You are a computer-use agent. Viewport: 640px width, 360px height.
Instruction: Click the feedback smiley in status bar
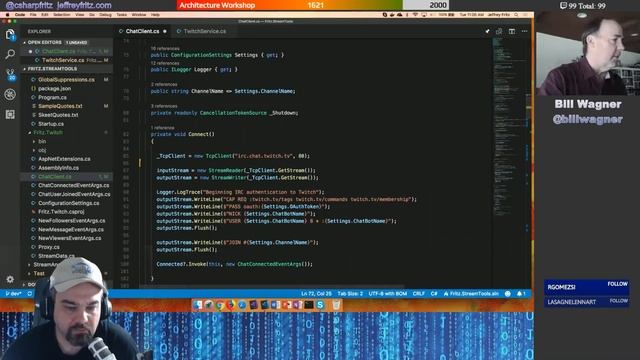click(x=508, y=293)
